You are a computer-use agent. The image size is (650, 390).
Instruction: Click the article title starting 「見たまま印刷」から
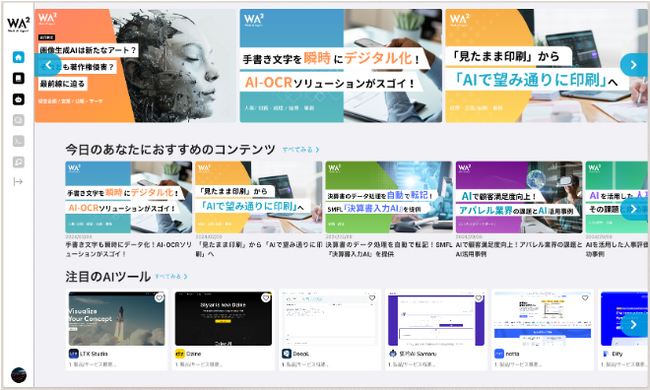(259, 249)
